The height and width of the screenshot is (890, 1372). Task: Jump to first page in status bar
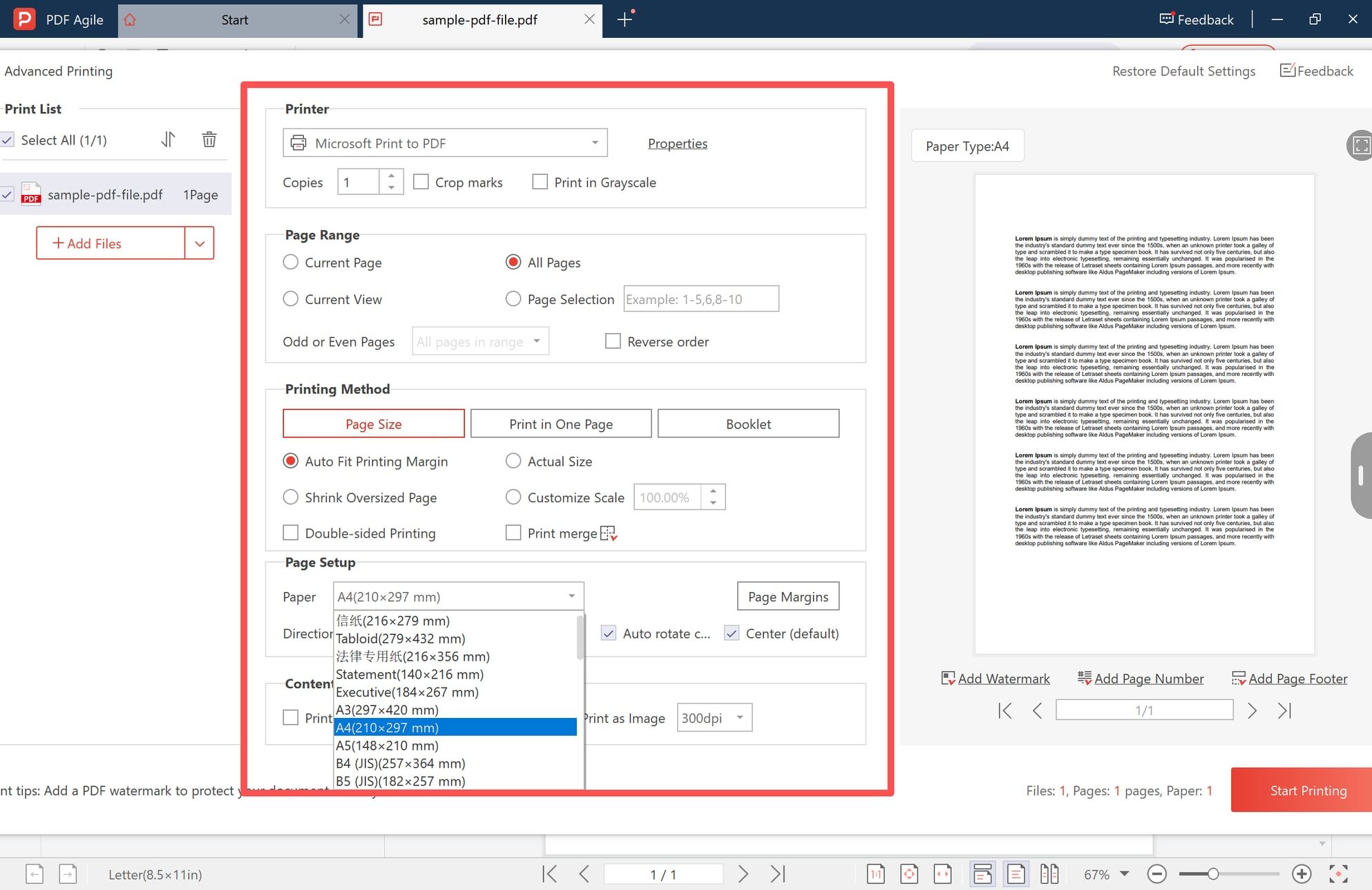[x=550, y=874]
